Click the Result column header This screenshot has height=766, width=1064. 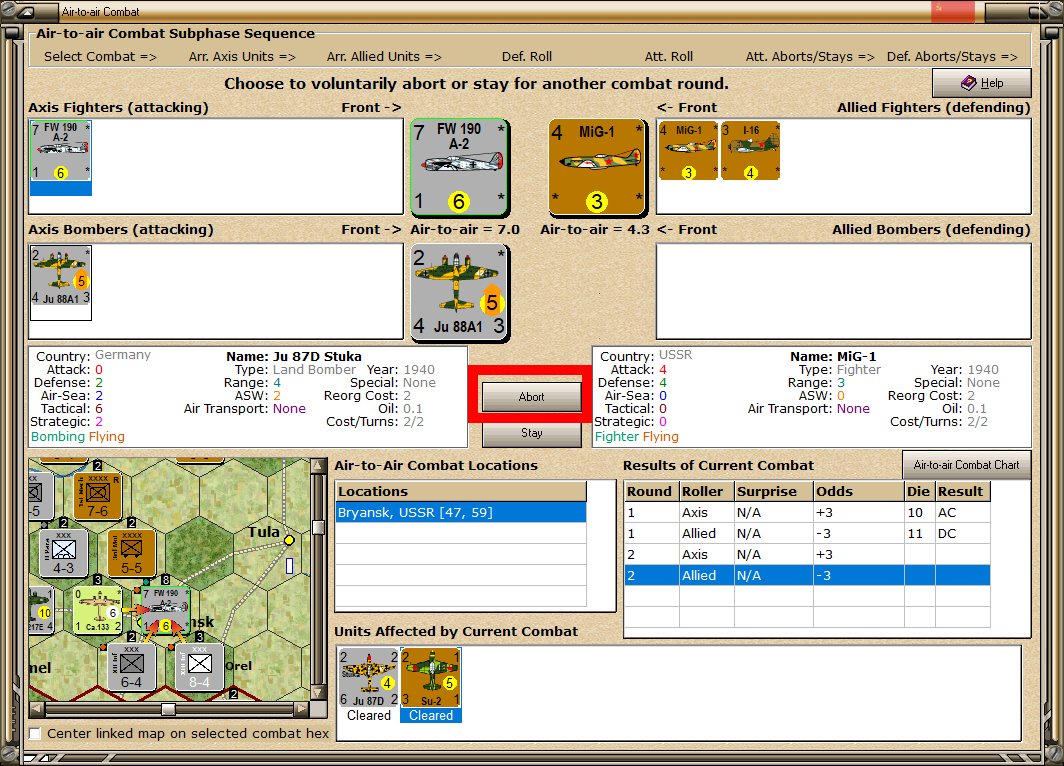[962, 491]
